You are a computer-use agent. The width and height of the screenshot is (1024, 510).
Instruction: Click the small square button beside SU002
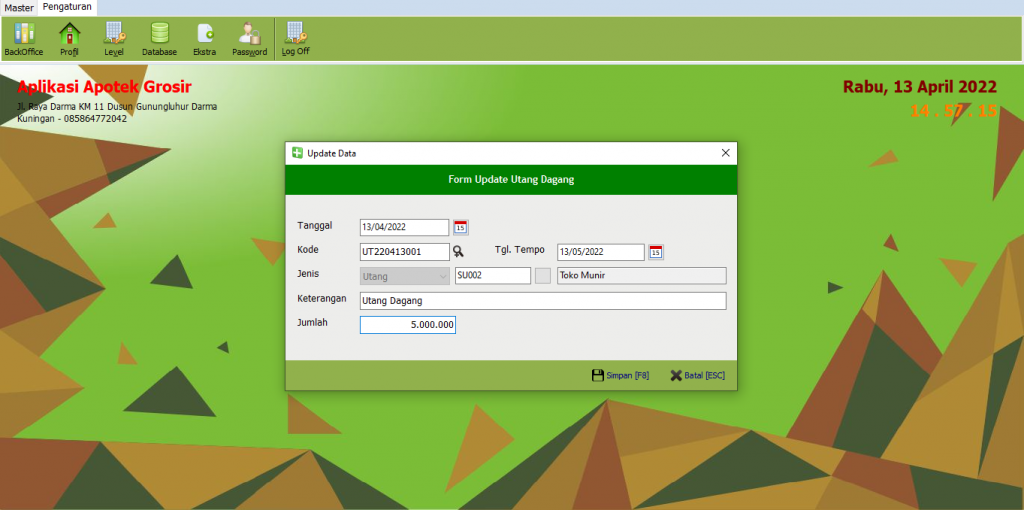542,276
